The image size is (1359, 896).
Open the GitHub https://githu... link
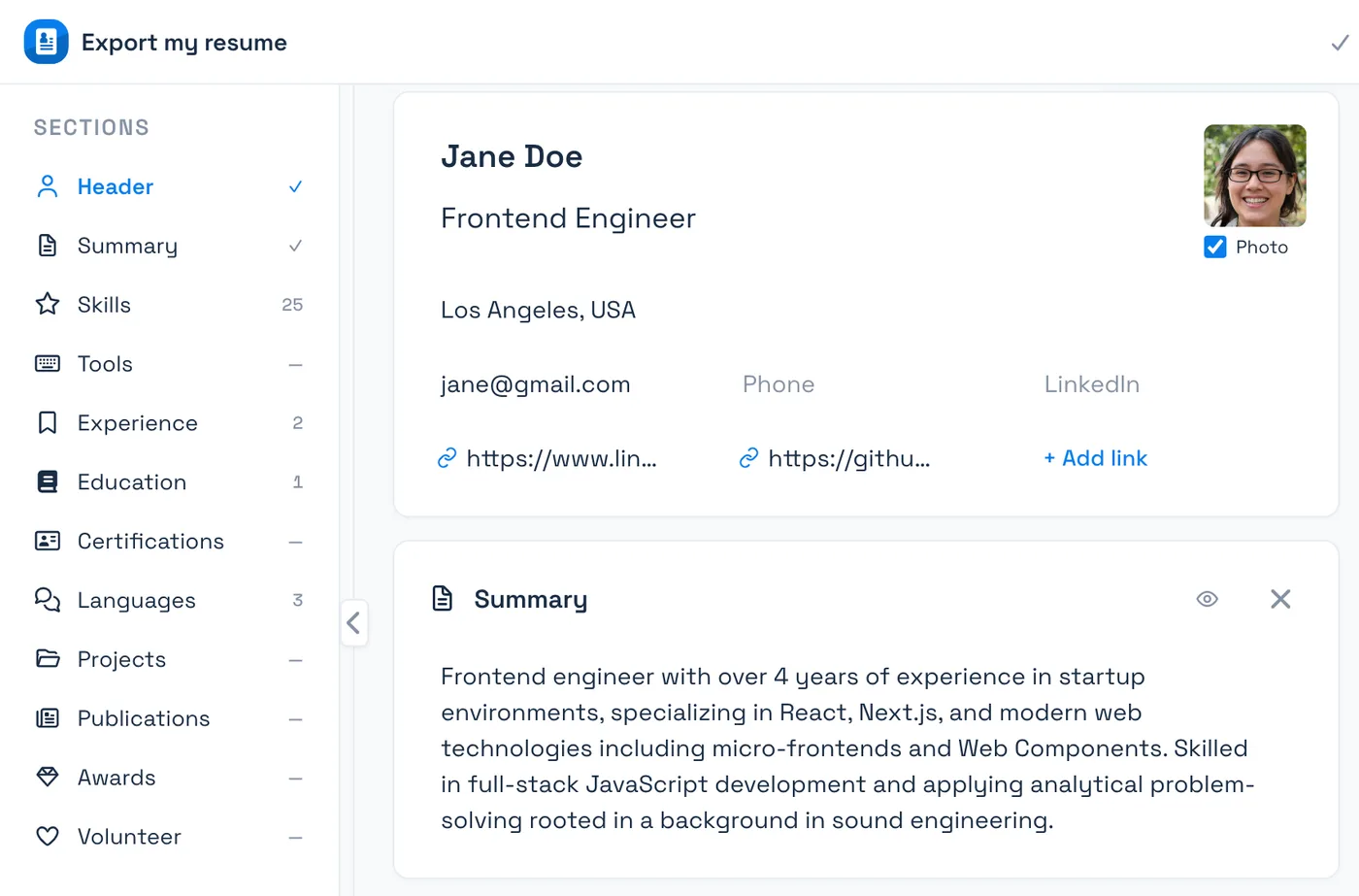[x=849, y=458]
